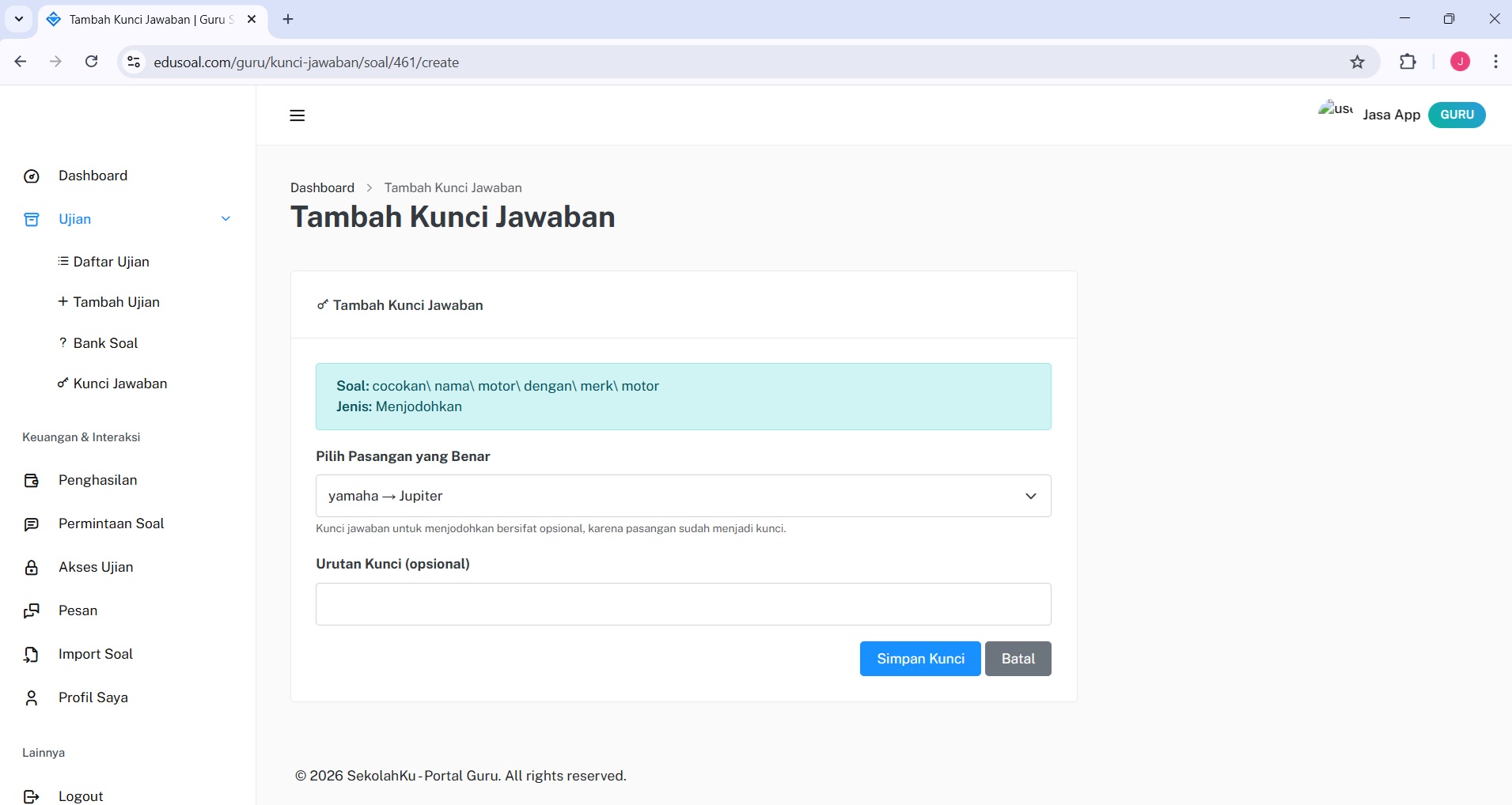
Task: Collapse the Ujian menu chevron
Action: pos(225,219)
